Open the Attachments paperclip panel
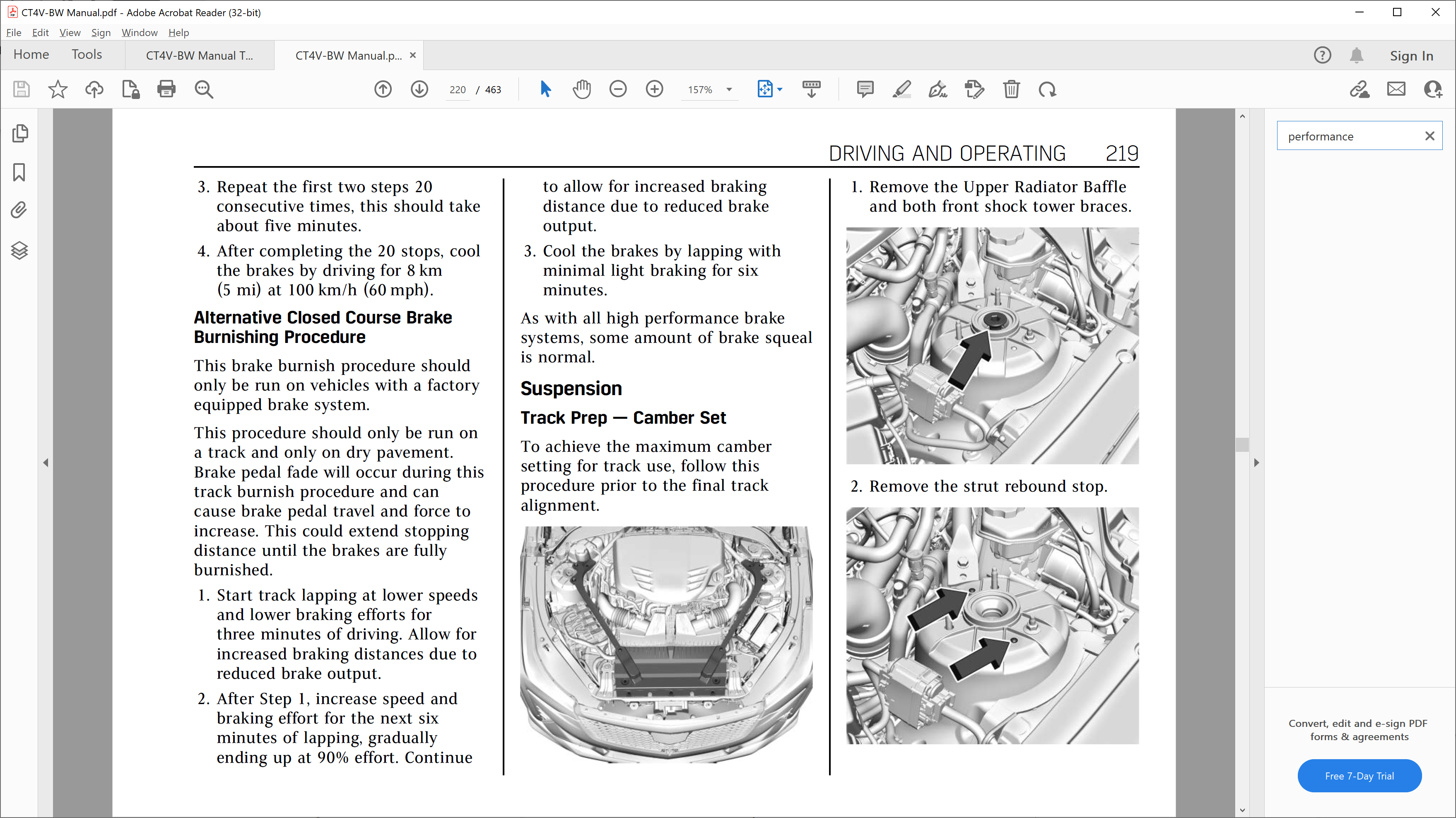 [19, 210]
